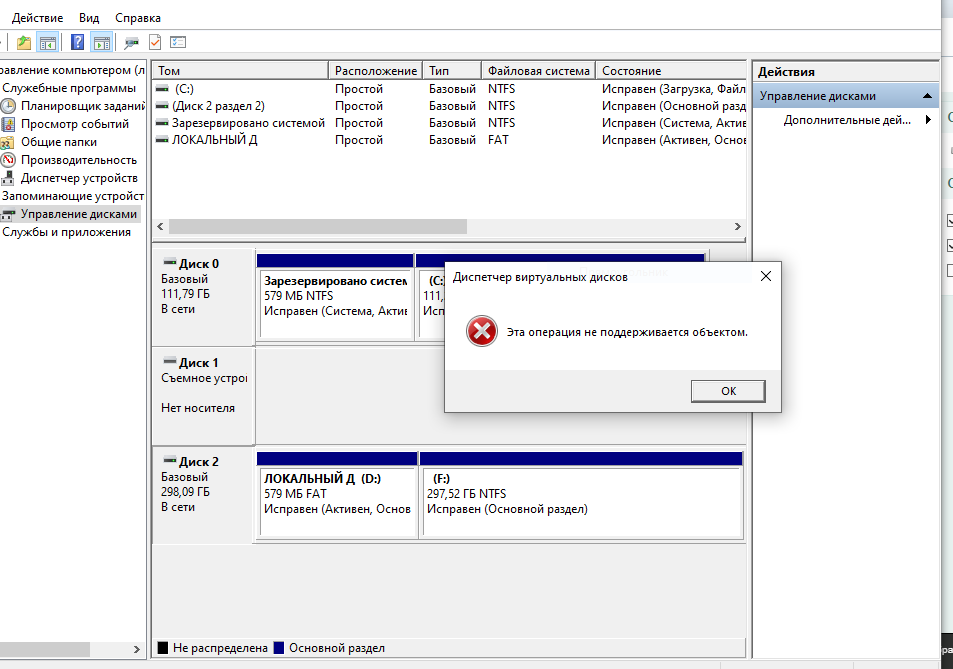Click the console tree scroll-right arrow

click(x=136, y=650)
